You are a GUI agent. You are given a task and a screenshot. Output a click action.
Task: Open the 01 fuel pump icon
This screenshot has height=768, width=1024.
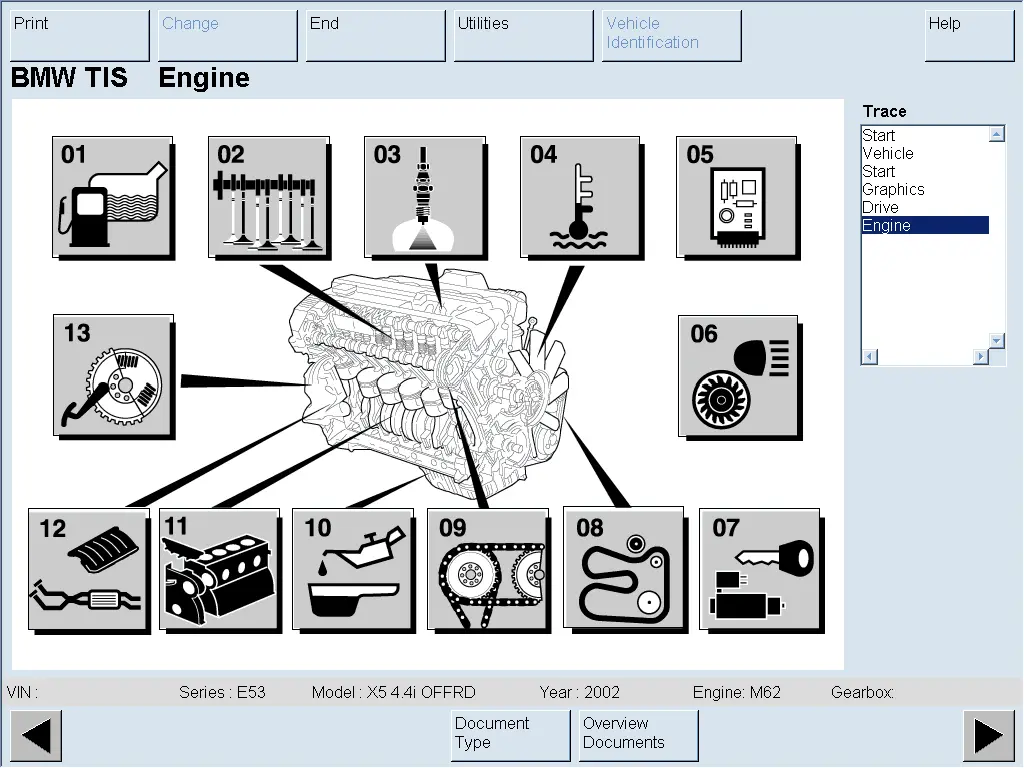coord(112,197)
